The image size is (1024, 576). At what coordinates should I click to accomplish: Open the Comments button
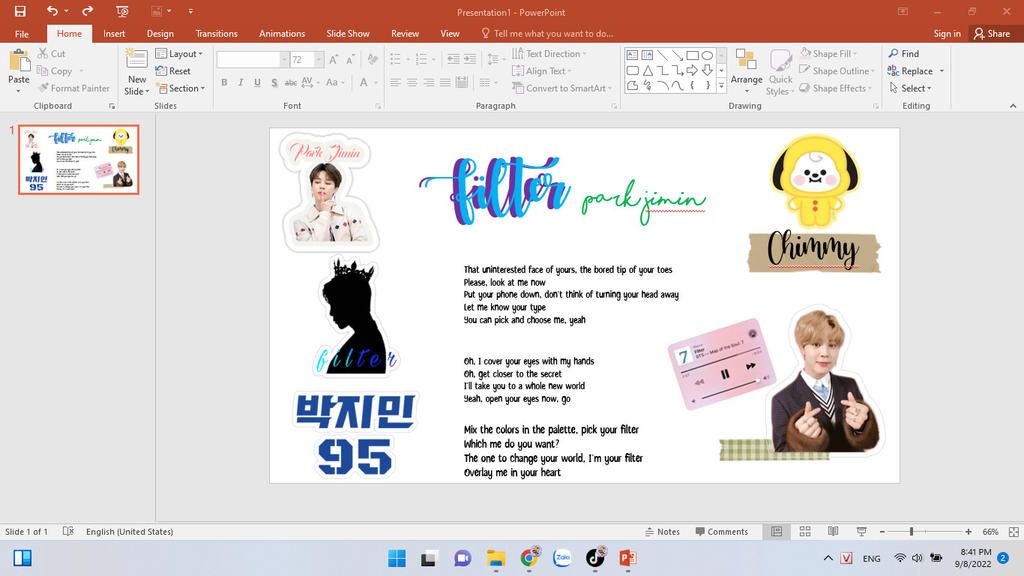pos(722,532)
